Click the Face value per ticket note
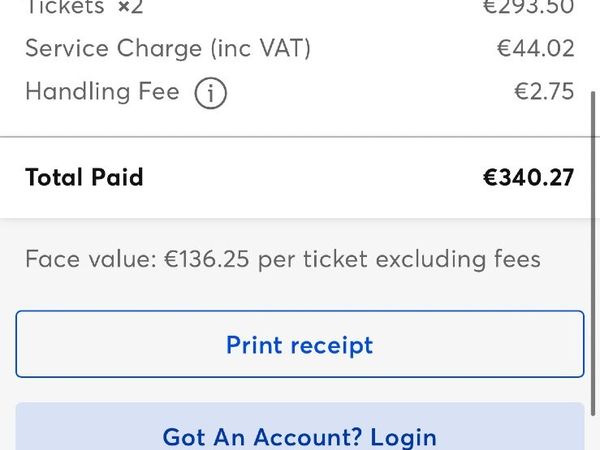The image size is (600, 450). [x=283, y=259]
